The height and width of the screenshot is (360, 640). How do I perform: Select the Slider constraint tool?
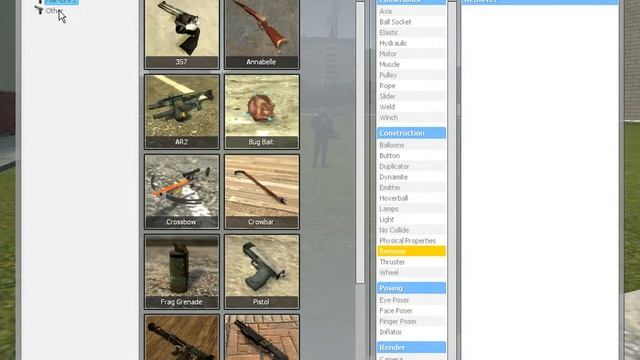(411, 96)
